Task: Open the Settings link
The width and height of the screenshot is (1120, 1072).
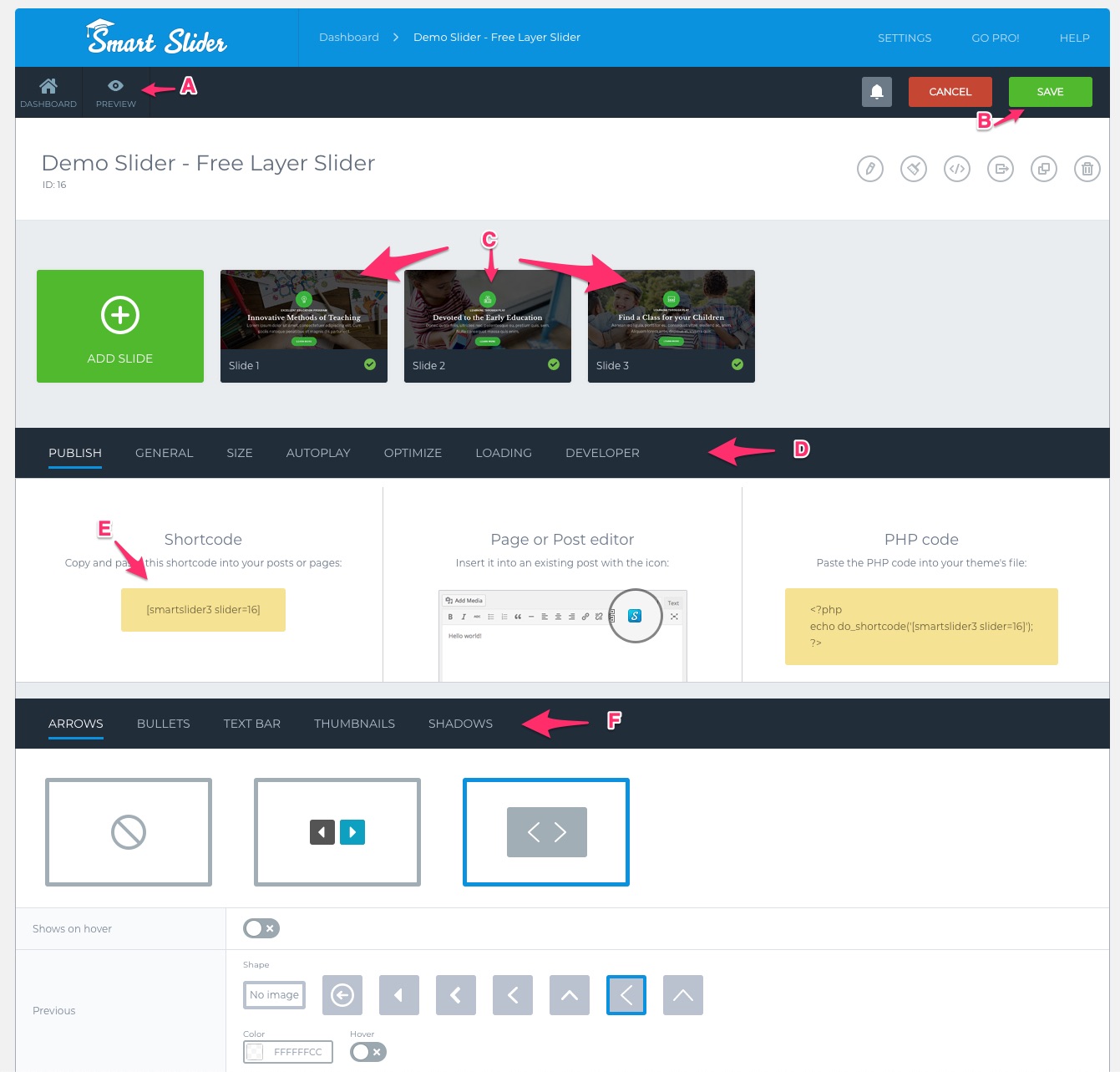Action: coord(905,38)
